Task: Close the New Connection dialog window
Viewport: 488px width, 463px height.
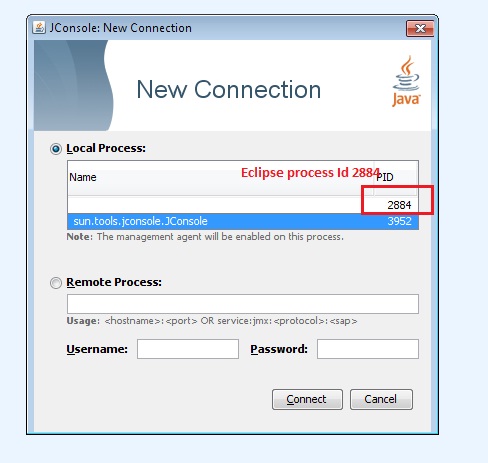Action: coord(420,28)
